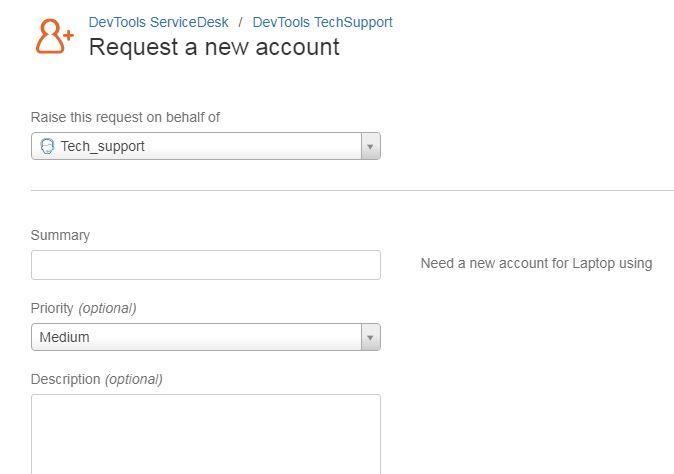This screenshot has width=674, height=474.
Task: Go to DevTools TechSupport breadcrumb
Action: 322,22
